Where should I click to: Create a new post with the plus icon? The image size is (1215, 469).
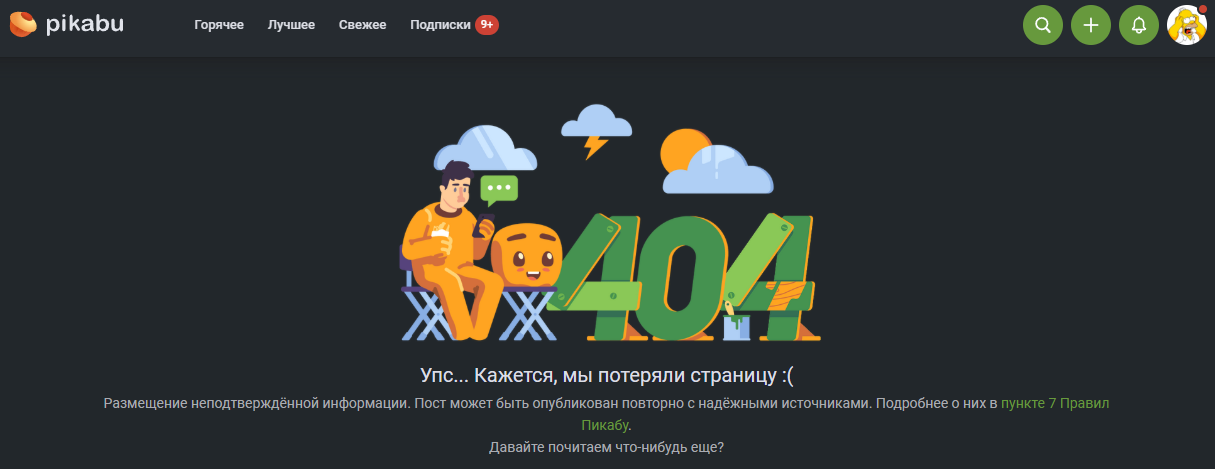(1091, 25)
